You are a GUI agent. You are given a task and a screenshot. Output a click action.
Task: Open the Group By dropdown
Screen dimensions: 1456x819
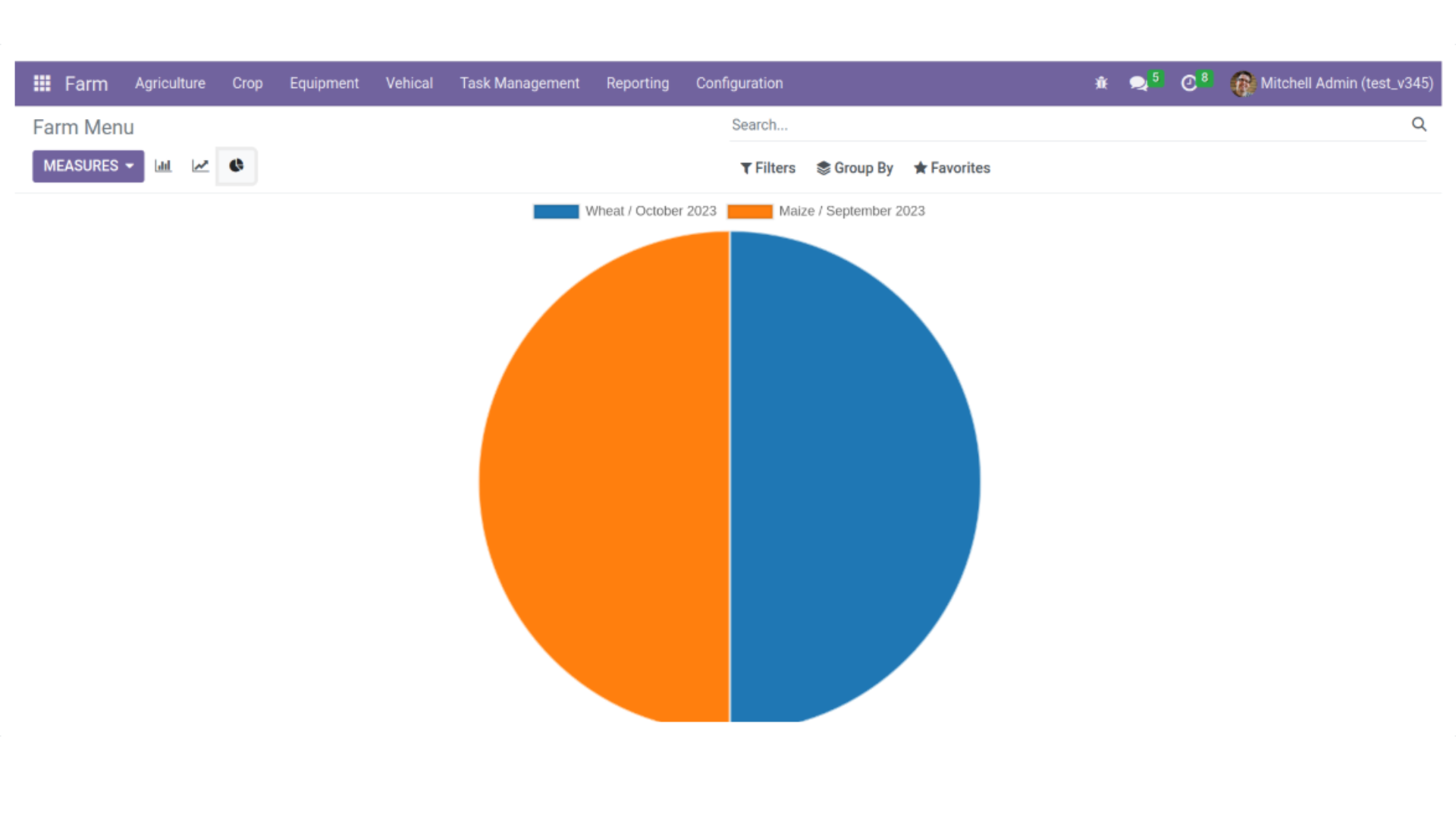tap(855, 168)
